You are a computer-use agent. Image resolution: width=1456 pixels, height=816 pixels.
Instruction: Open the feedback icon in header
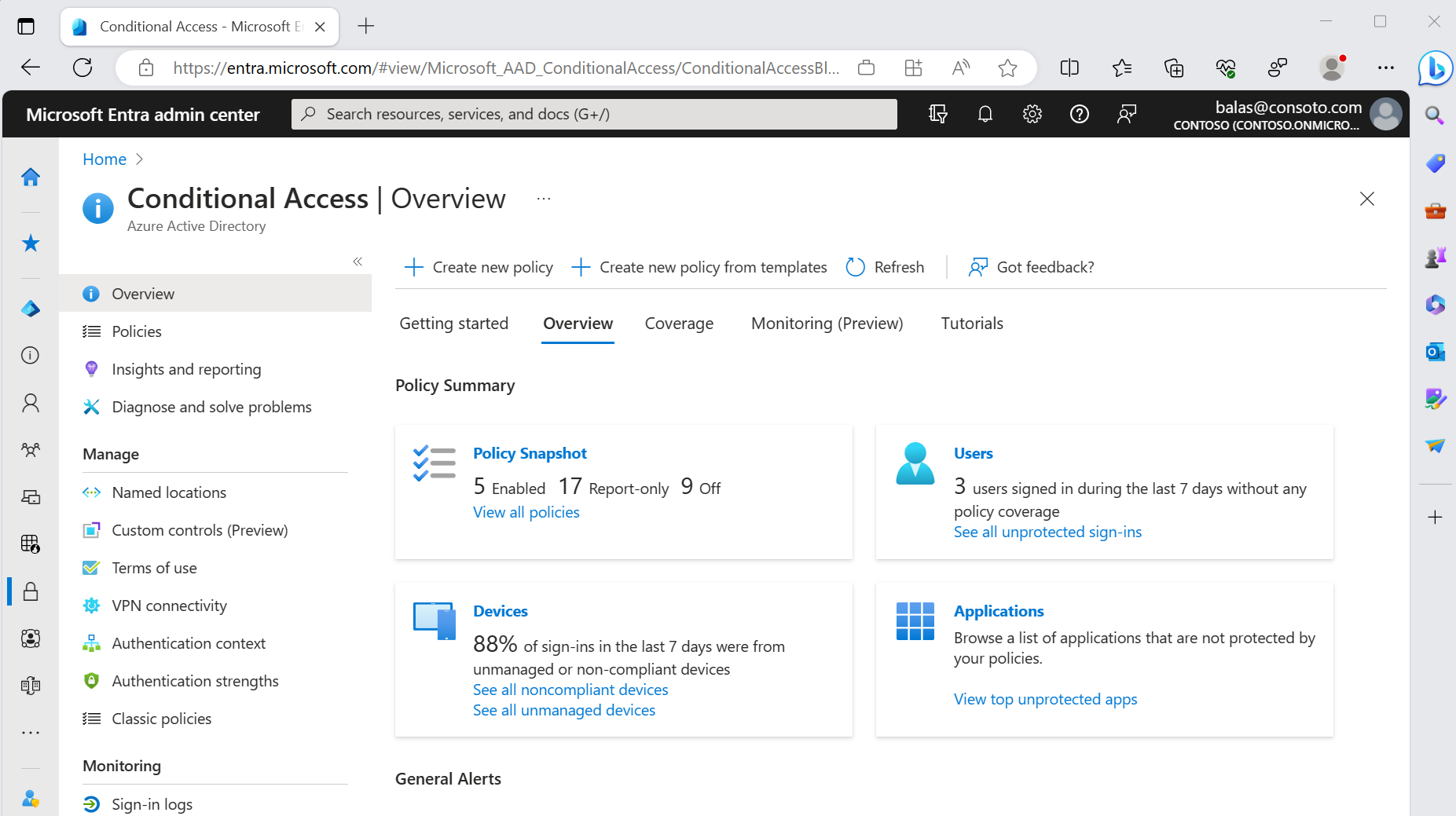[1127, 114]
